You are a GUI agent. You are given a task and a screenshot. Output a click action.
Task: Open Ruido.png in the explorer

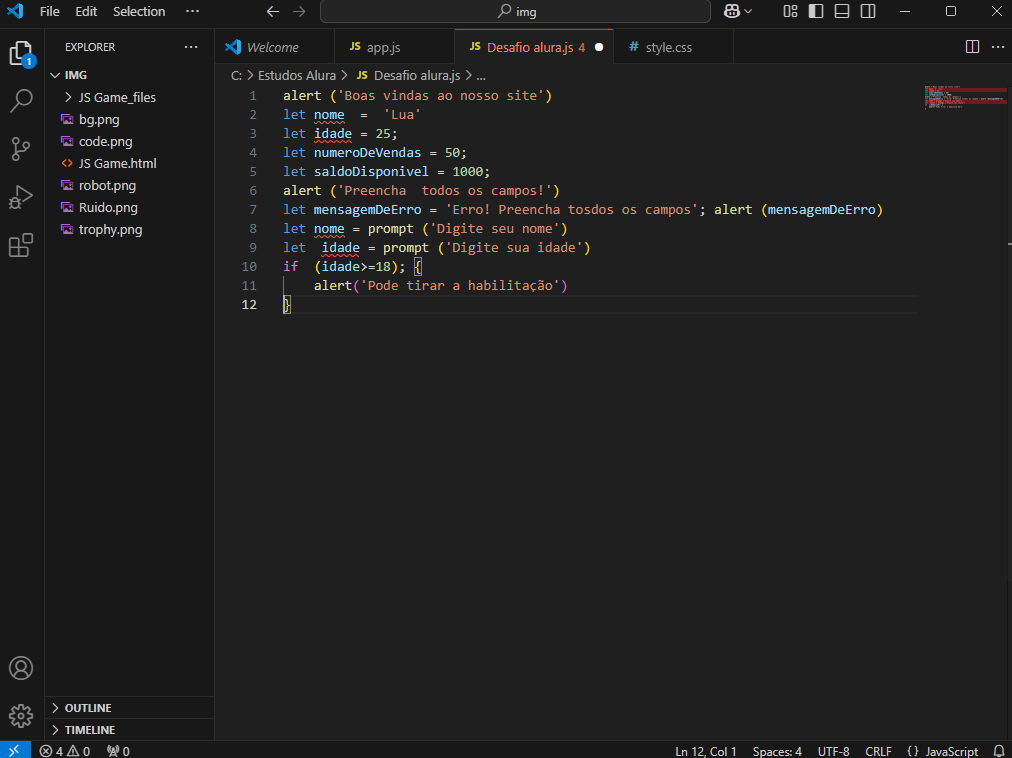[x=108, y=207]
